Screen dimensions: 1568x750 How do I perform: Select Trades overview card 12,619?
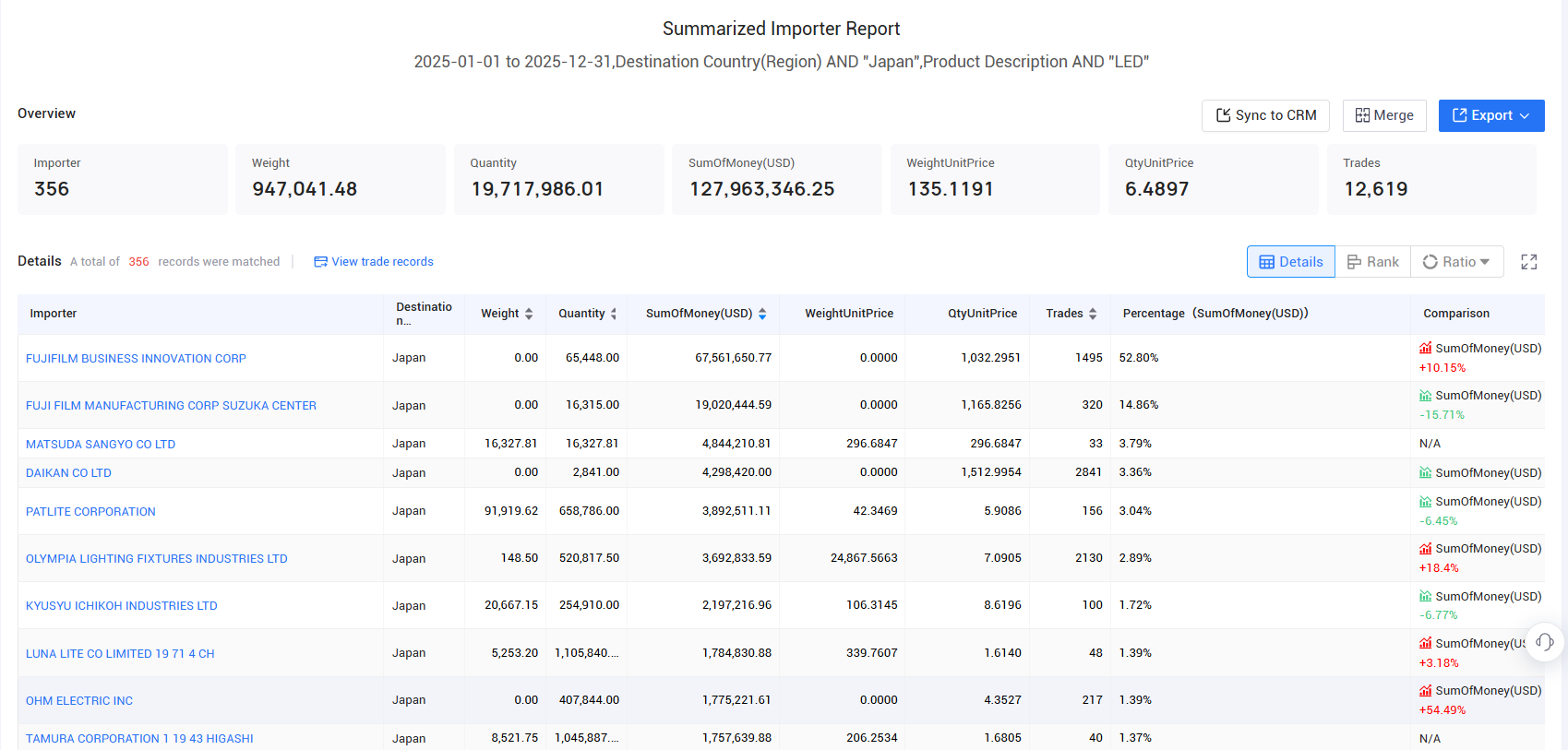[1432, 179]
